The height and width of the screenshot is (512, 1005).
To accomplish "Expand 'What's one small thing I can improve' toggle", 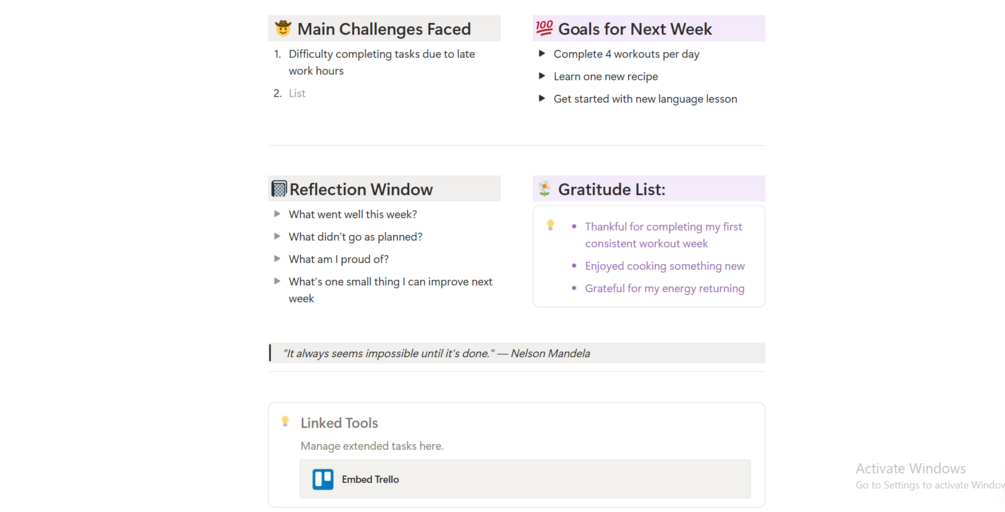I will (277, 281).
